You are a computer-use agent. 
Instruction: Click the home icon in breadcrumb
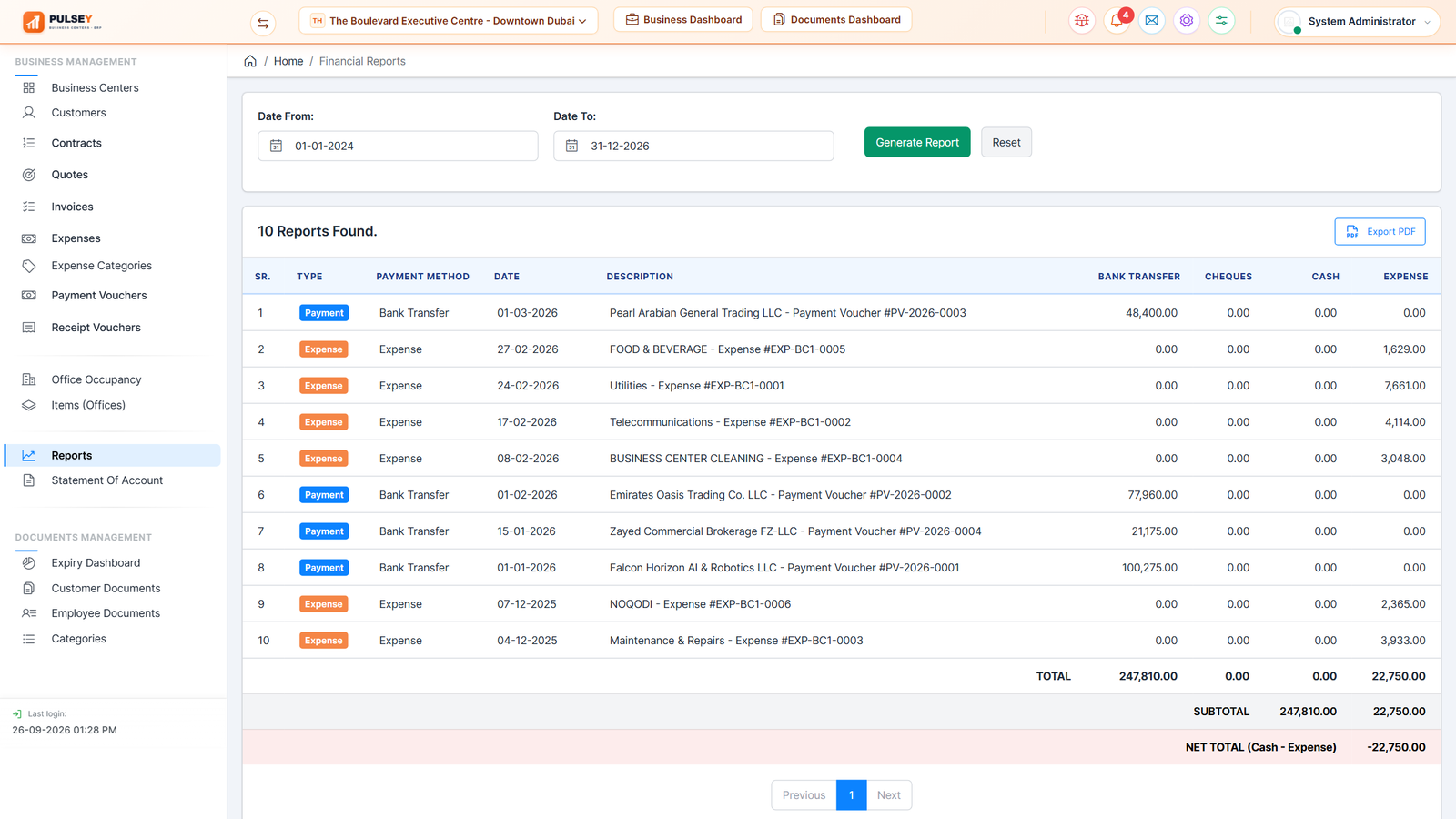[250, 61]
